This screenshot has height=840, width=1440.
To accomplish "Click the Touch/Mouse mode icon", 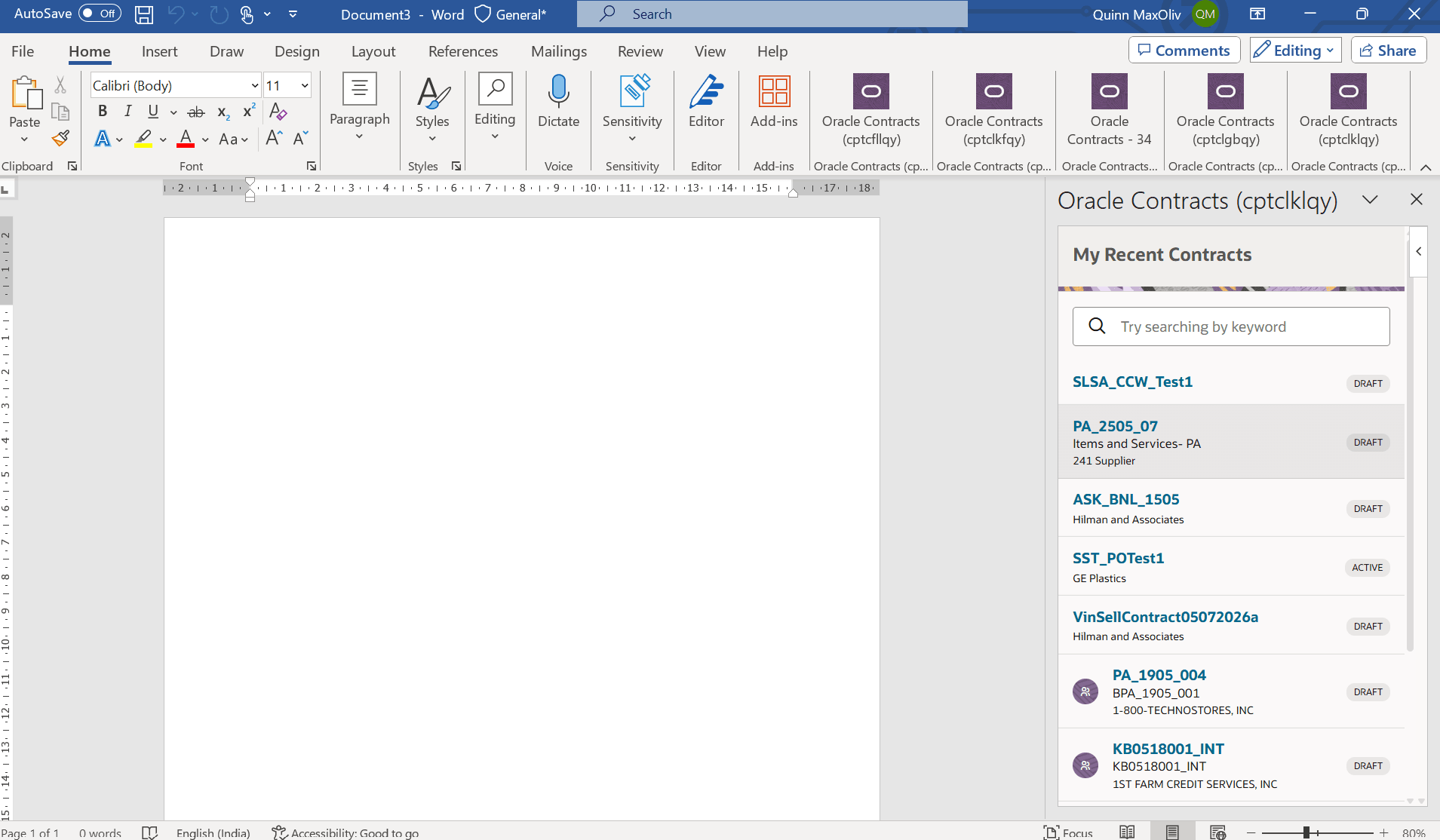I will [247, 14].
